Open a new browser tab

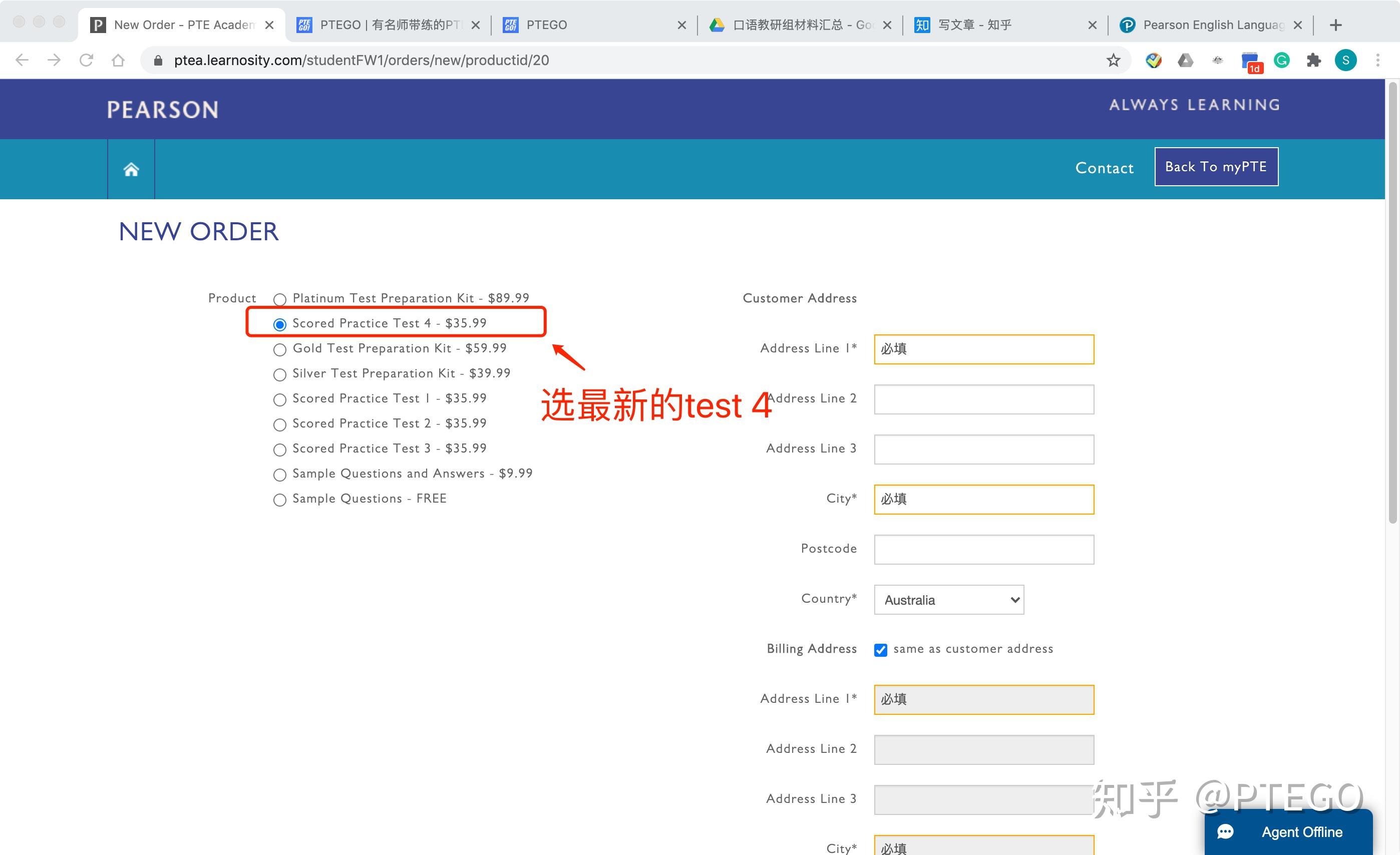coord(1336,25)
